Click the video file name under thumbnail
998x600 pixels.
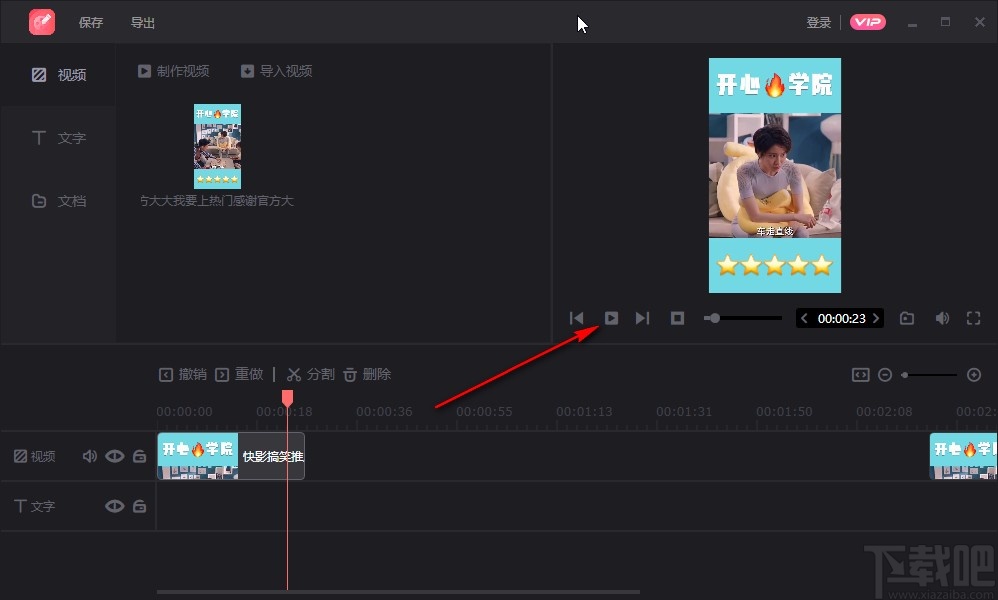[216, 201]
